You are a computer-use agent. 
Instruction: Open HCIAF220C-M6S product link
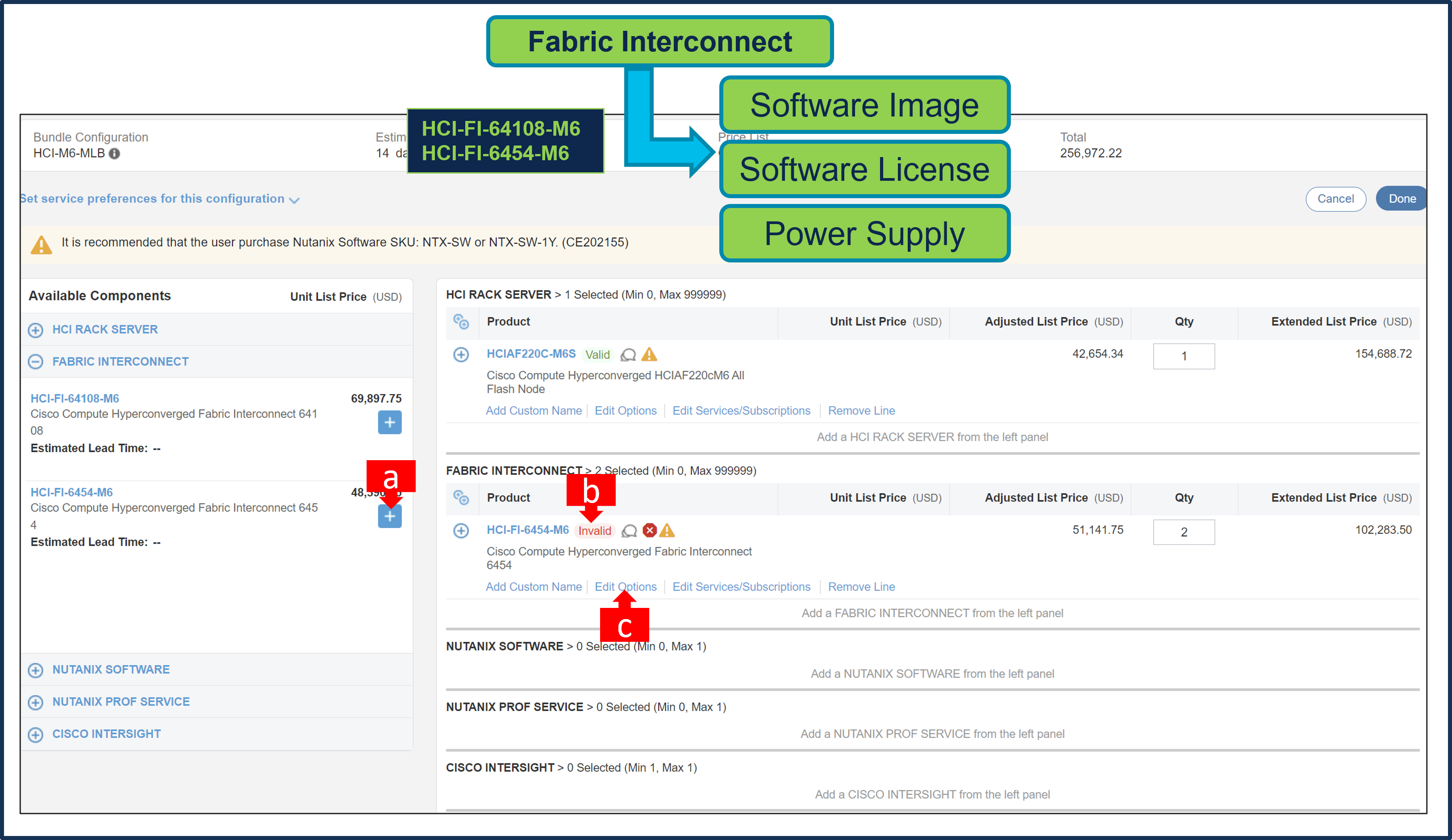[531, 354]
